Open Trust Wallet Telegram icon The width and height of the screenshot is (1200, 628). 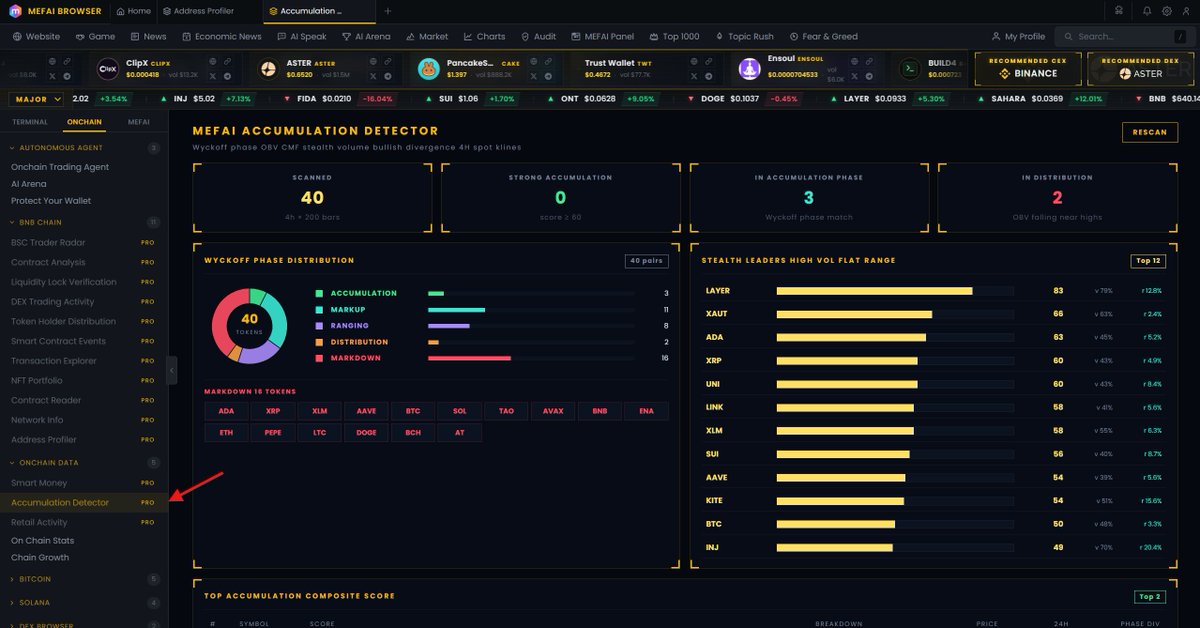708,76
